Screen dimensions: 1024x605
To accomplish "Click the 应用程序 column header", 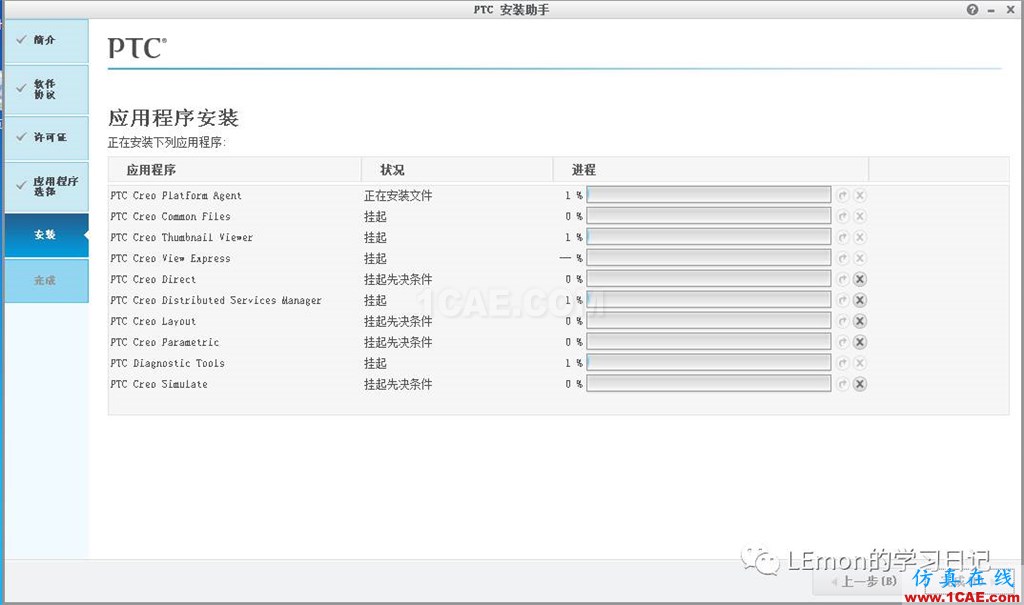I will point(234,170).
